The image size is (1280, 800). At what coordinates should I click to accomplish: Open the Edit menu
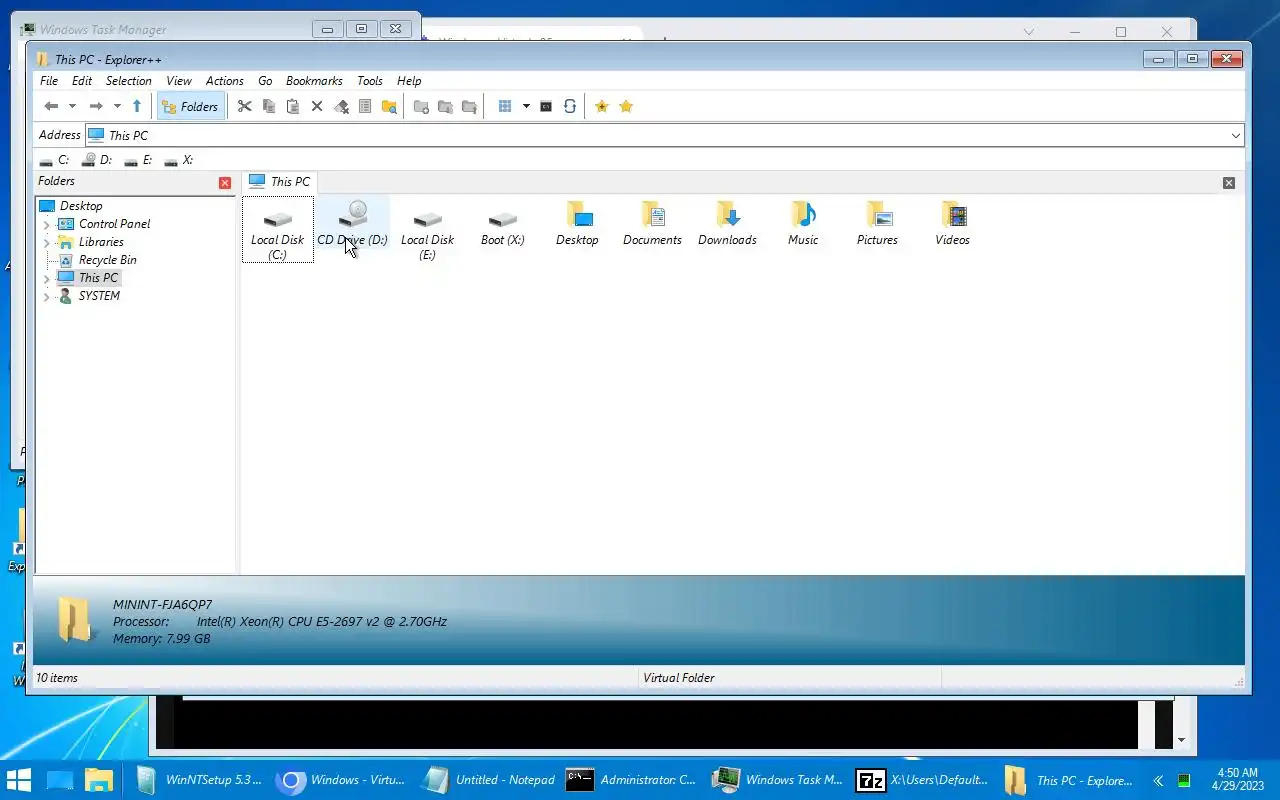click(82, 81)
